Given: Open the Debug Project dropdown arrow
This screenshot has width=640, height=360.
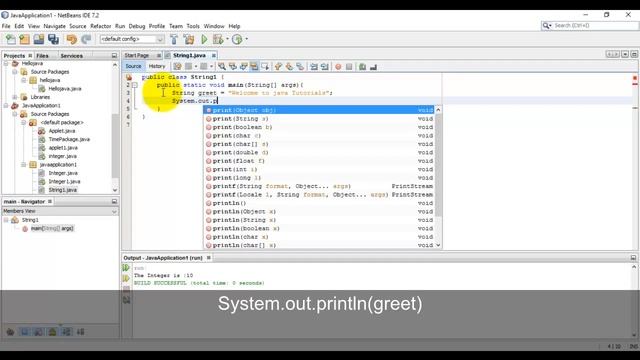Looking at the screenshot, I should [x=227, y=39].
